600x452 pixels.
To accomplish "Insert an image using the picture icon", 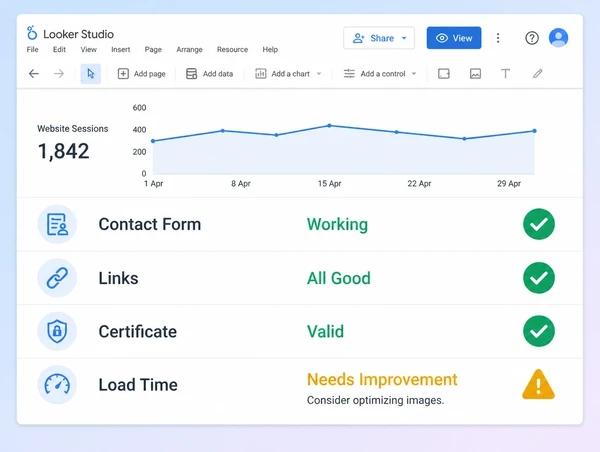I will pyautogui.click(x=475, y=73).
